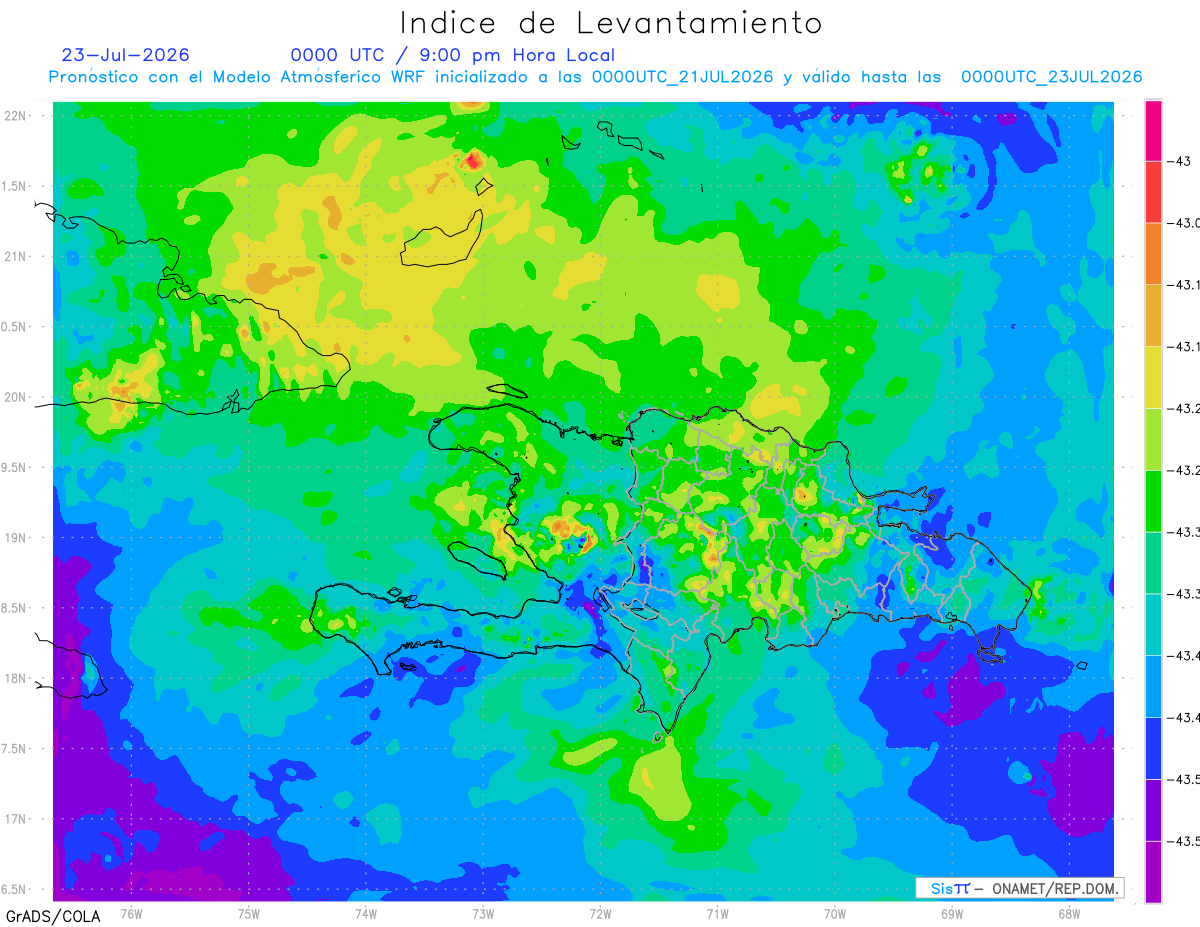Click the 75W longitude label

(249, 913)
